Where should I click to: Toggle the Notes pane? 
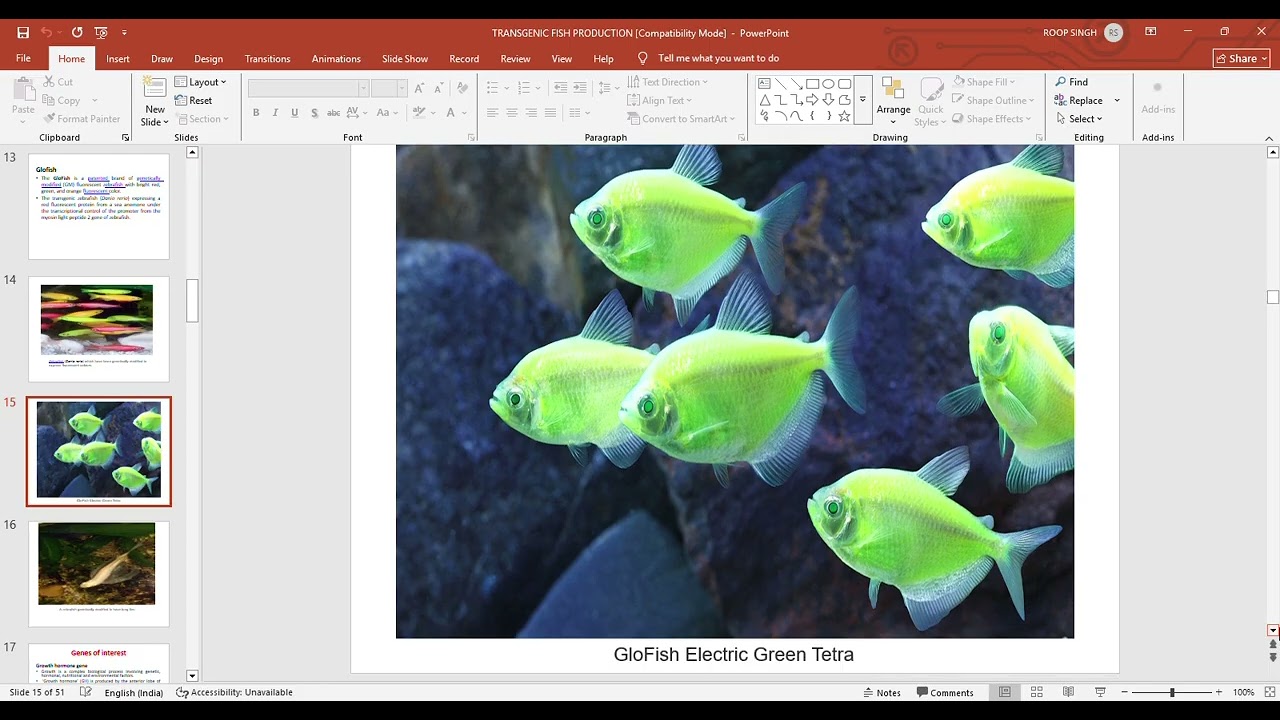coord(881,692)
